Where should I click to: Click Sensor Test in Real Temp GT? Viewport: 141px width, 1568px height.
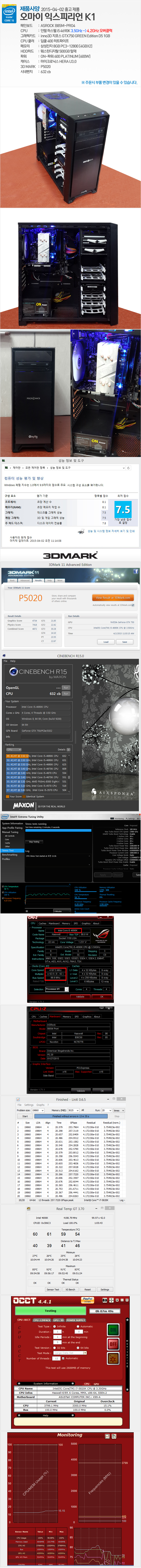(x=53, y=1289)
